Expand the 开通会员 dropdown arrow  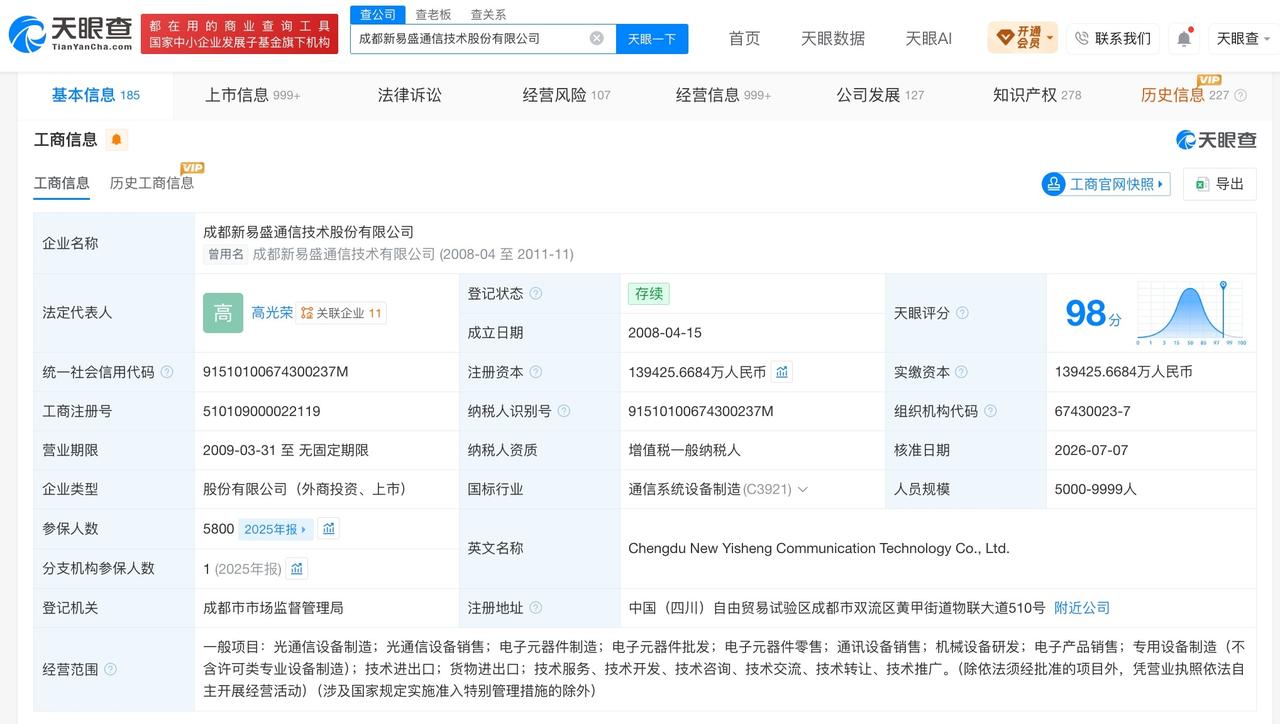pos(1050,38)
